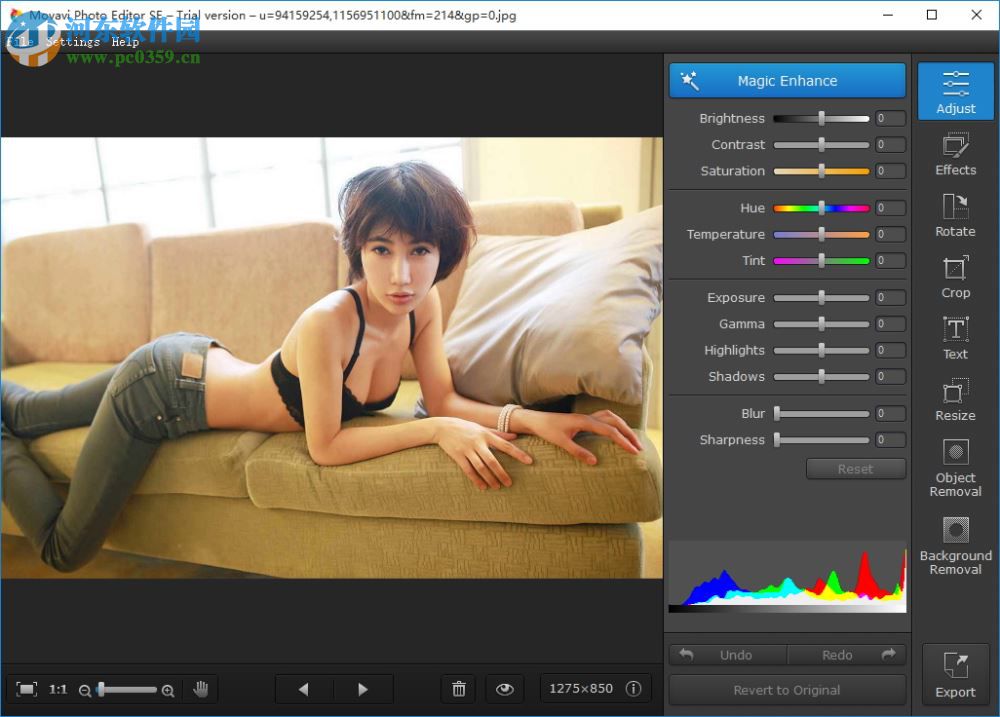Viewport: 1000px width, 717px height.
Task: Click the next image arrow
Action: (x=362, y=689)
